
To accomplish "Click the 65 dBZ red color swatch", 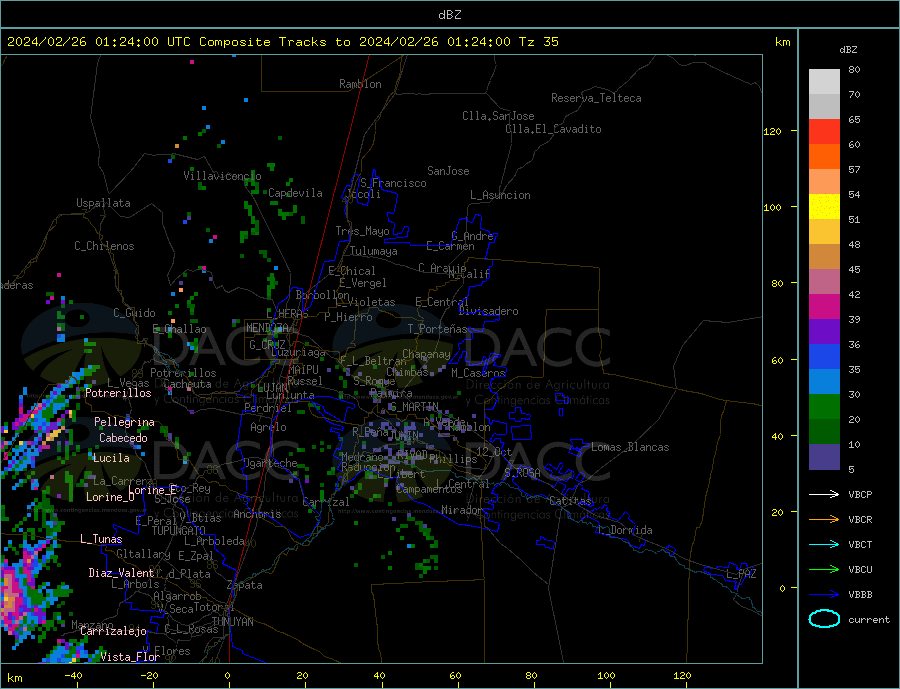I will click(x=824, y=131).
